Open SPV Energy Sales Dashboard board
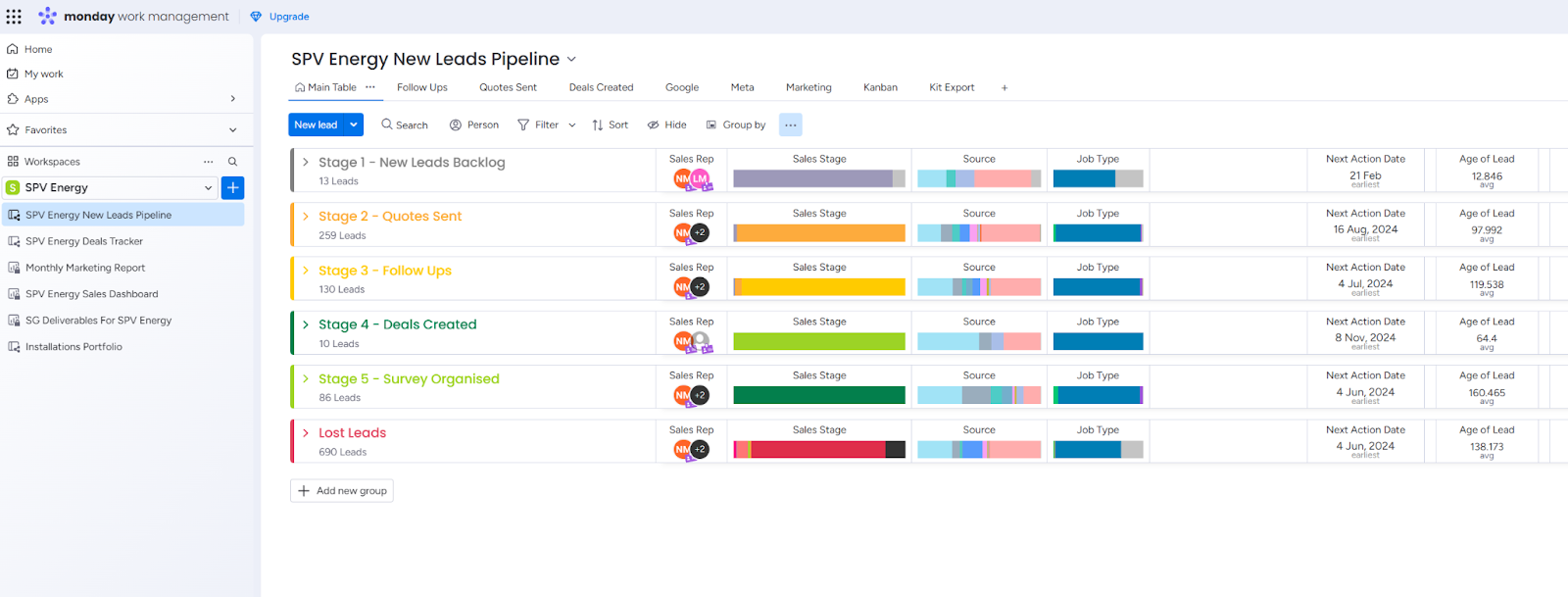Image resolution: width=1568 pixels, height=597 pixels. (91, 294)
